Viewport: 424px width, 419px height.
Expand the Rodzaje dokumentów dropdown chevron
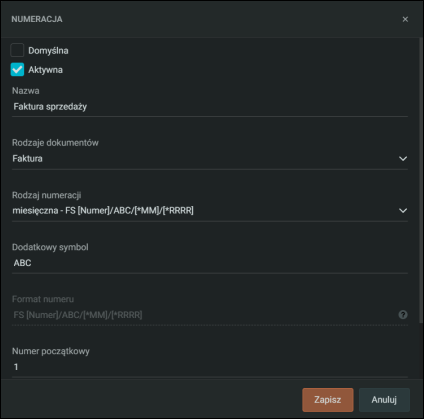403,159
